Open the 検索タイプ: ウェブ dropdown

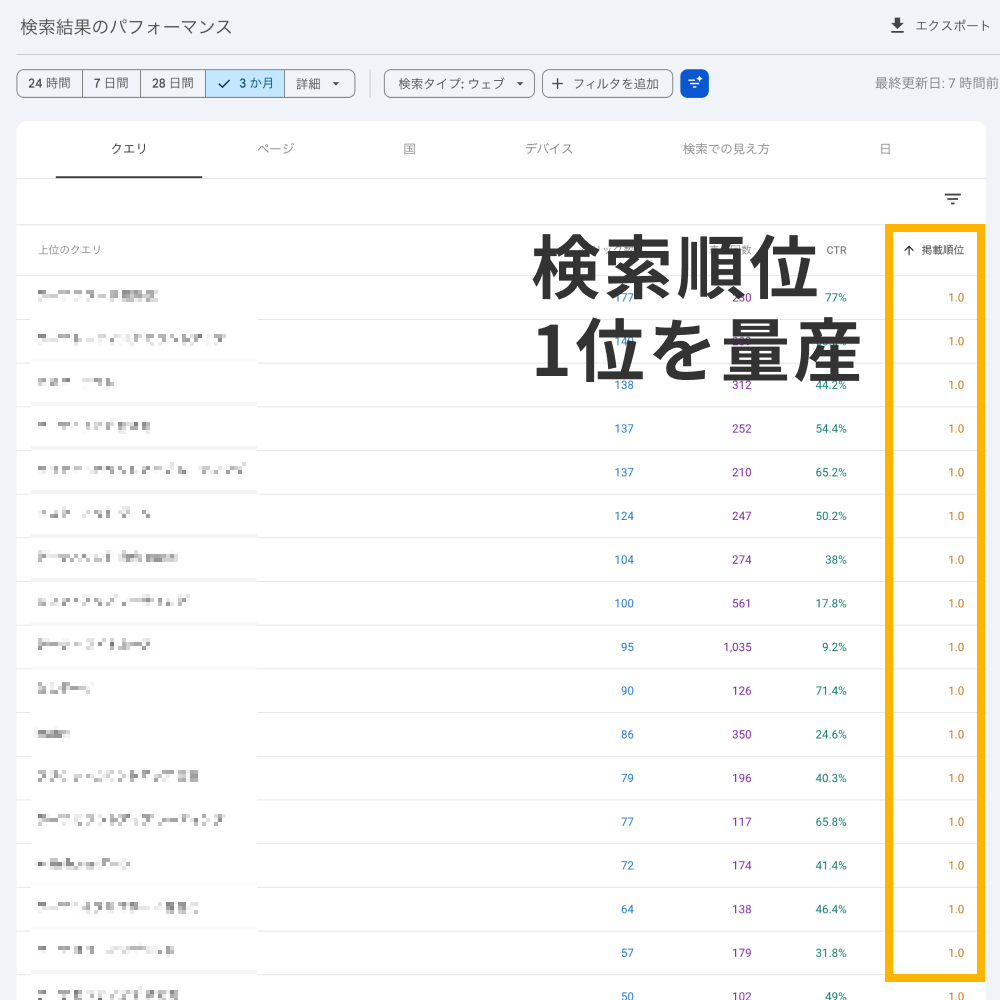tap(459, 84)
